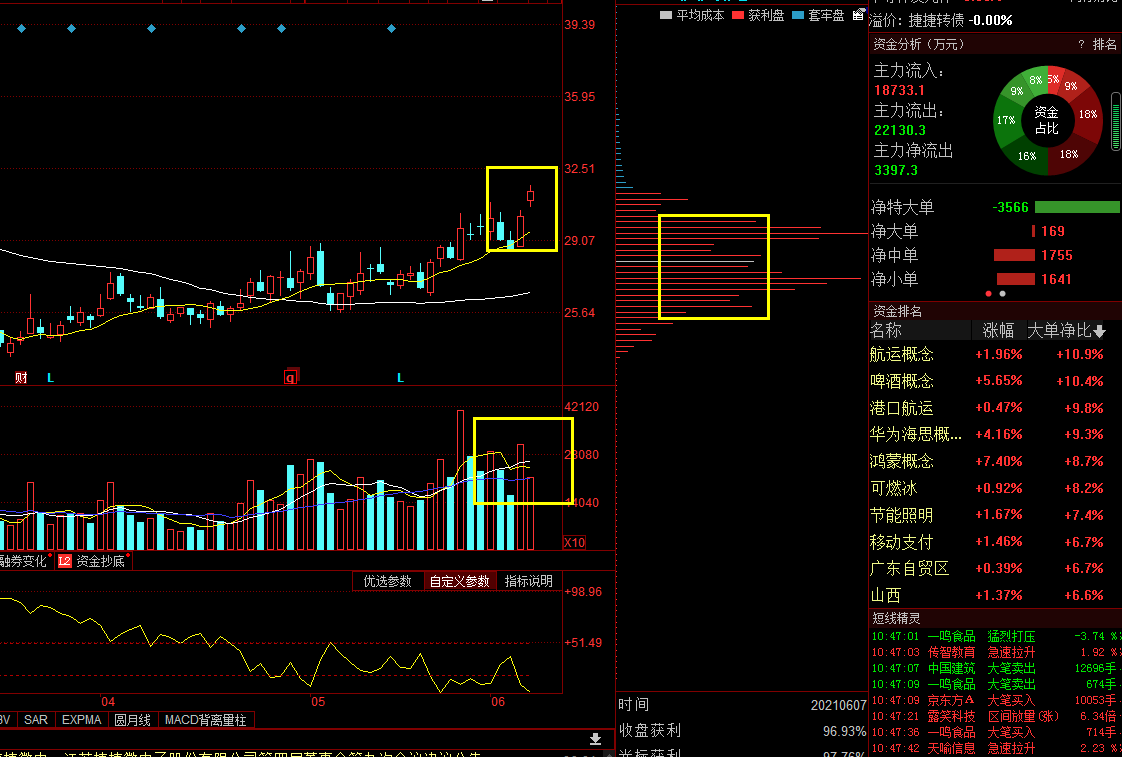This screenshot has width=1122, height=757.
Task: Open the 港口航运 row
Action: point(995,408)
